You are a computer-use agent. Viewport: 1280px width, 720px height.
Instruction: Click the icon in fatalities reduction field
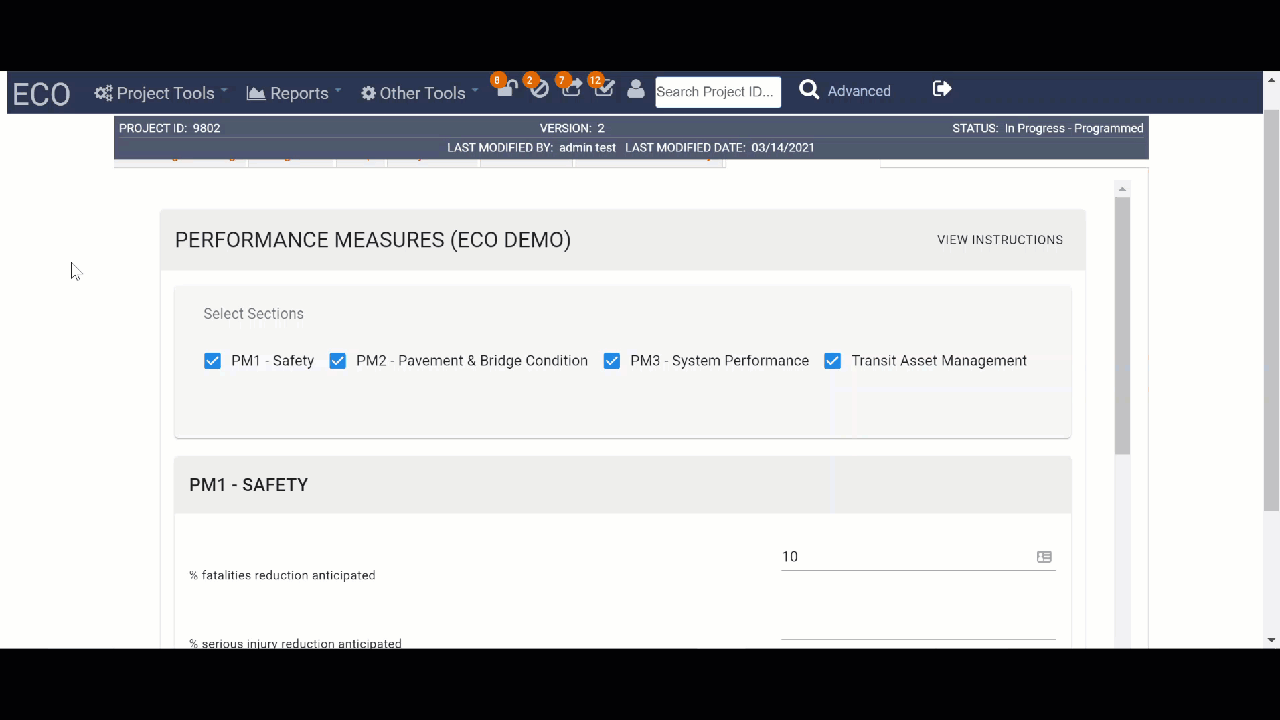[x=1044, y=557]
